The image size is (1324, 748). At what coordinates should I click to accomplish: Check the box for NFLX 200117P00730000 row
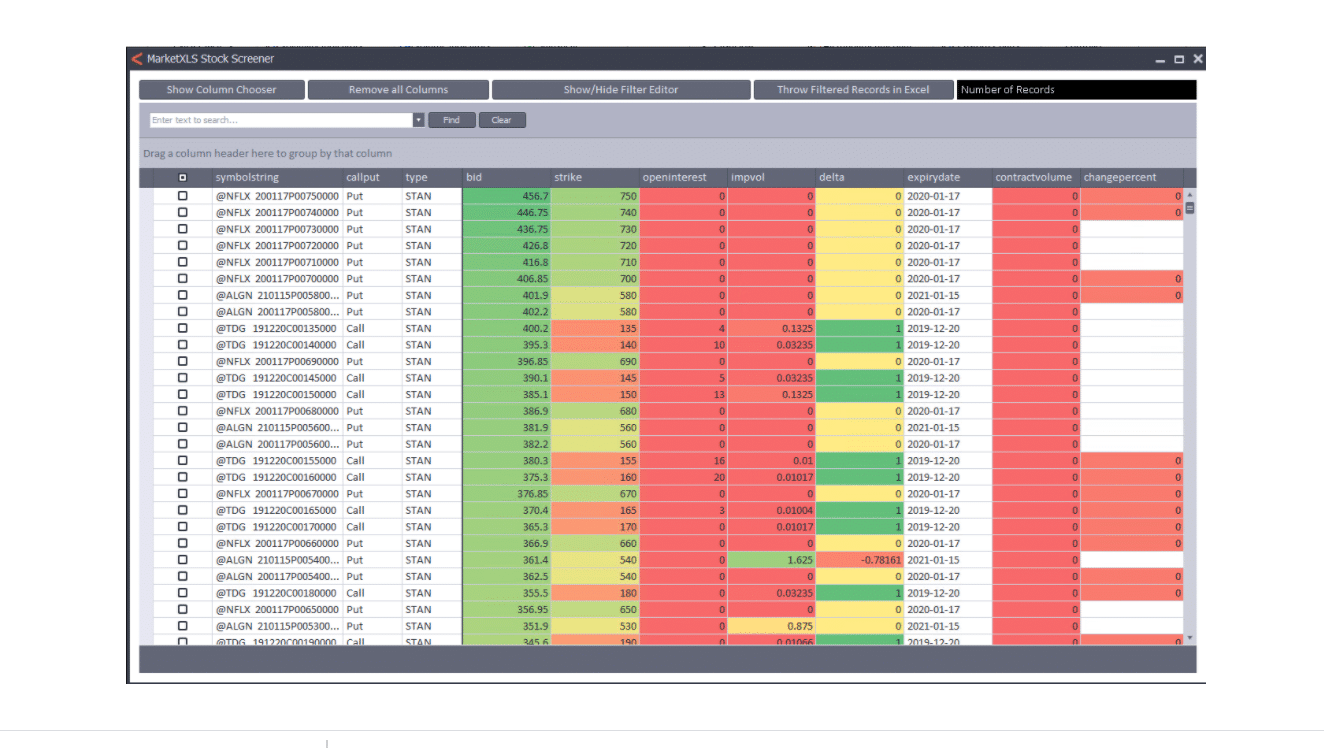tap(182, 229)
